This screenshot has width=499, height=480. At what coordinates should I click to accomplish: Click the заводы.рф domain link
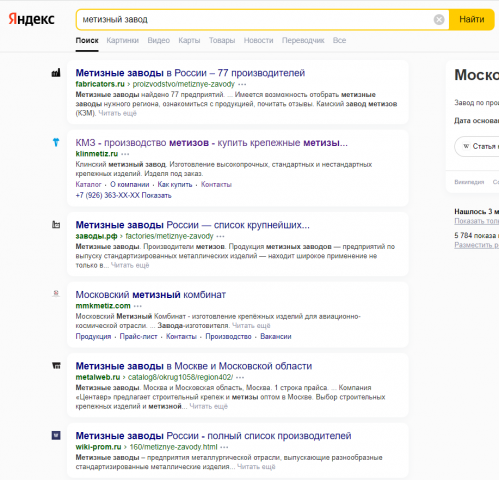[96, 236]
